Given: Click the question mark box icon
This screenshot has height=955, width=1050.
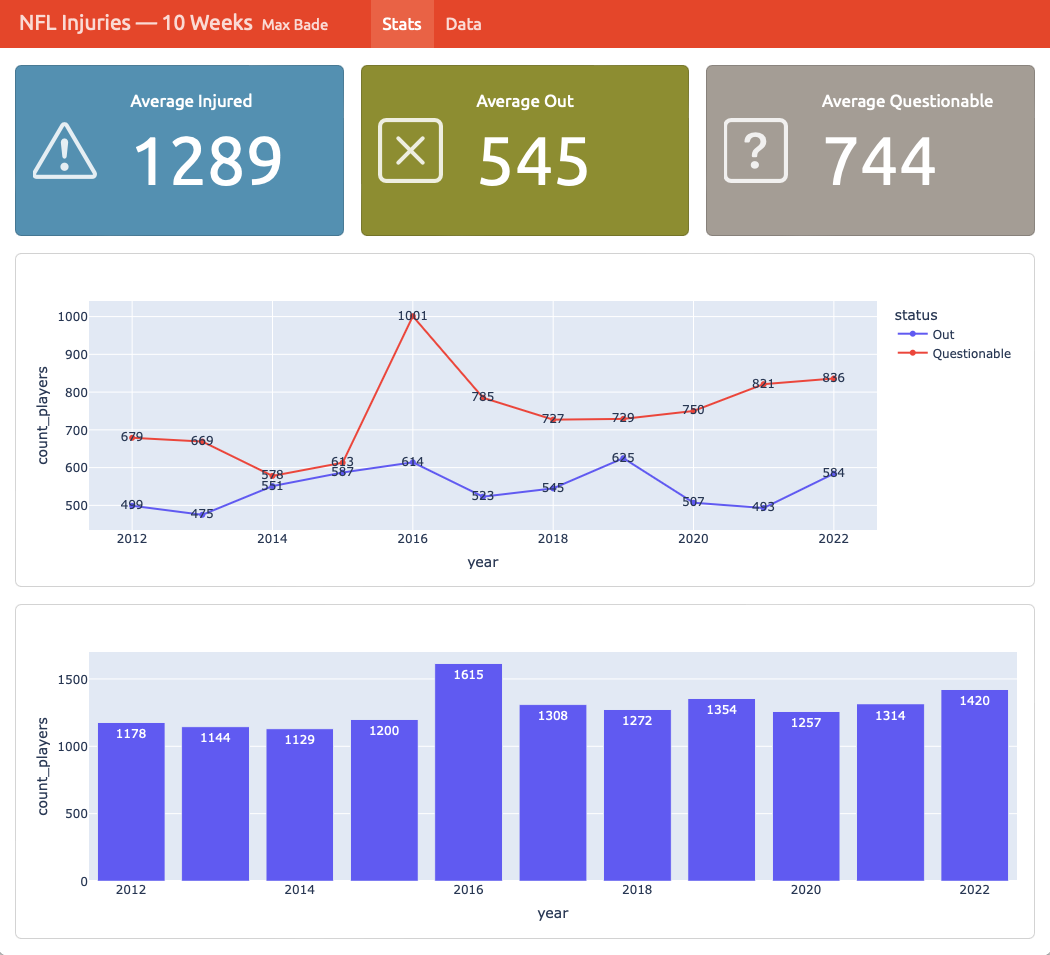Looking at the screenshot, I should click(x=756, y=151).
